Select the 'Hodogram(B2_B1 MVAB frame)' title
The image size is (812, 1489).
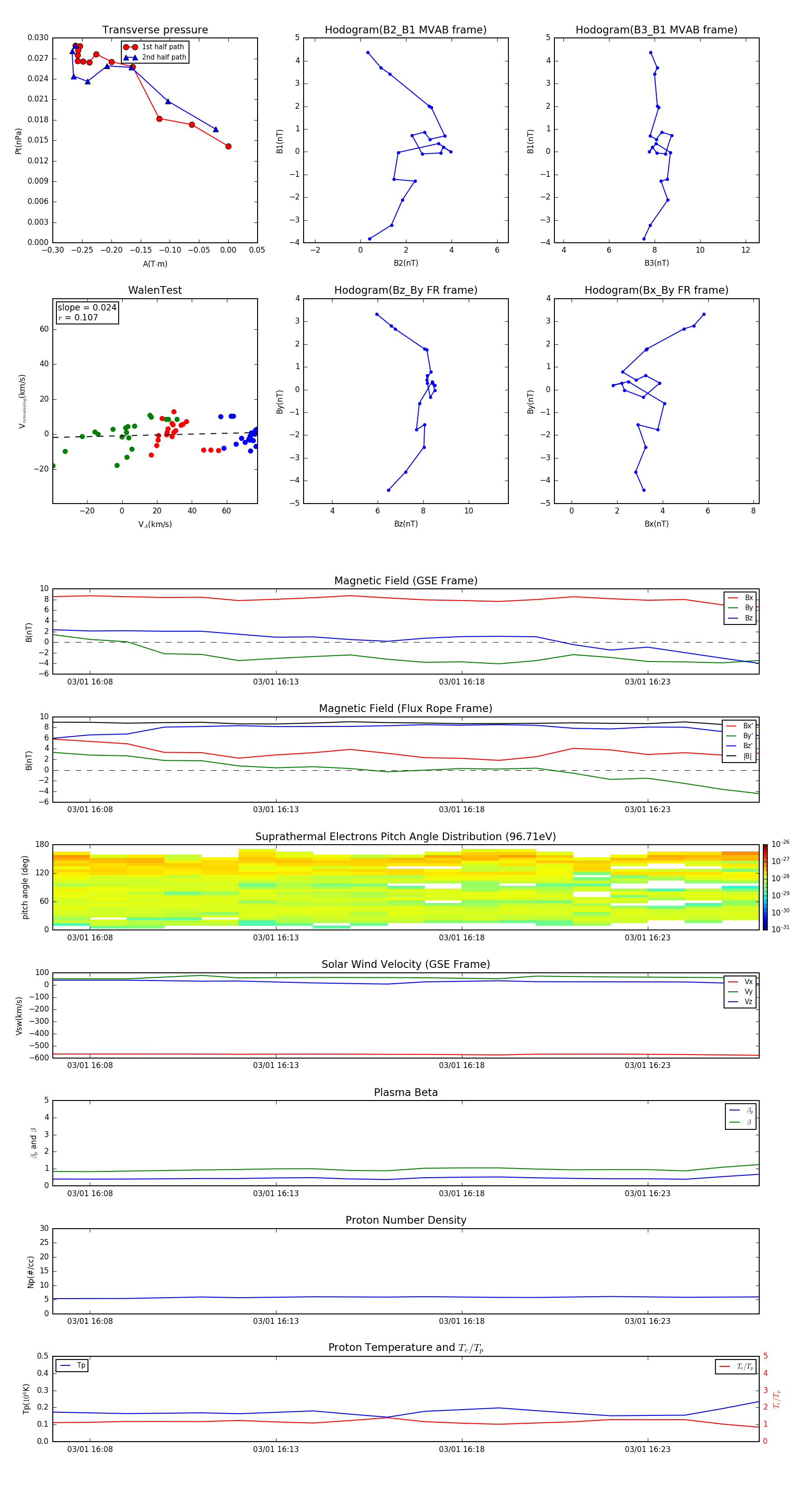click(406, 29)
